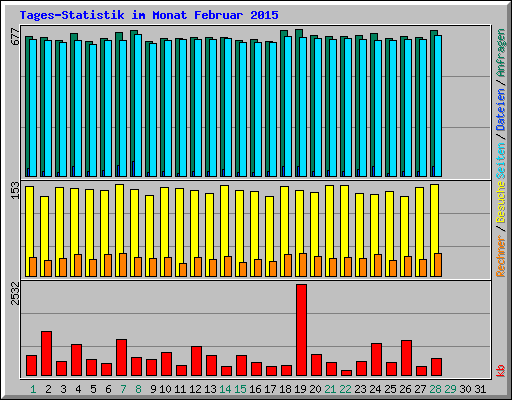
Task: Click the green 'Anfragen' legend label
Action: click(x=501, y=53)
